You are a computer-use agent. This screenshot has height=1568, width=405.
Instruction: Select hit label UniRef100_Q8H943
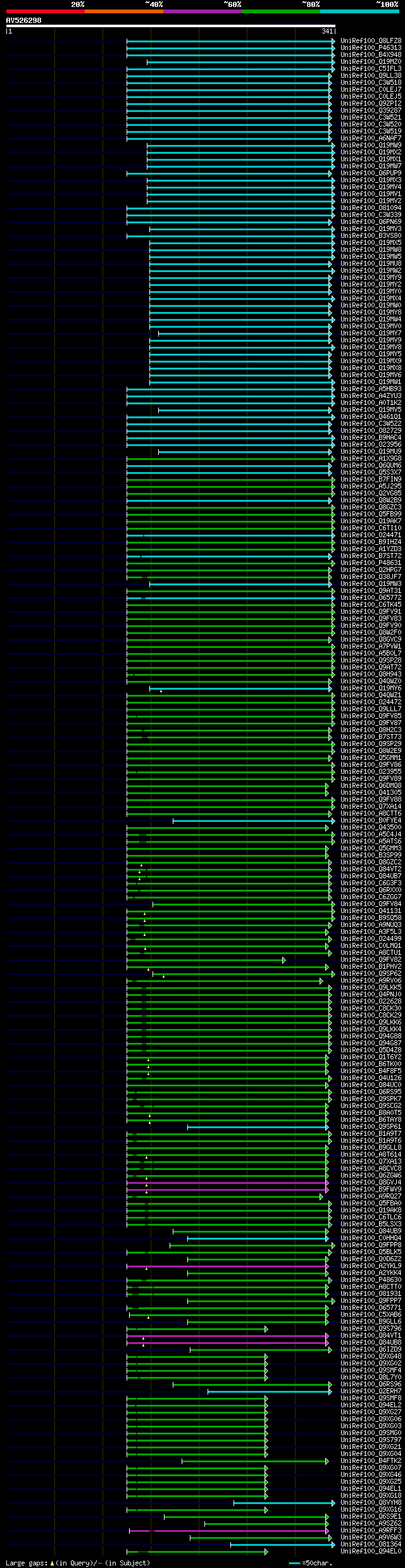(x=371, y=675)
